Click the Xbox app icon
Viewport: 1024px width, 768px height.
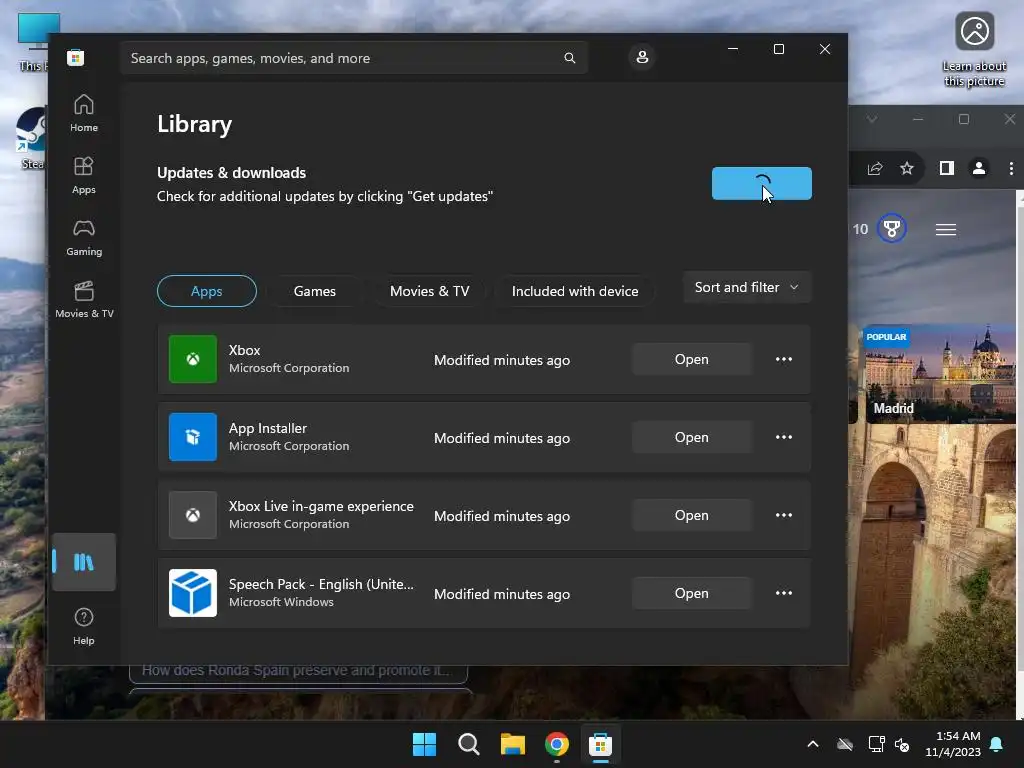click(193, 359)
